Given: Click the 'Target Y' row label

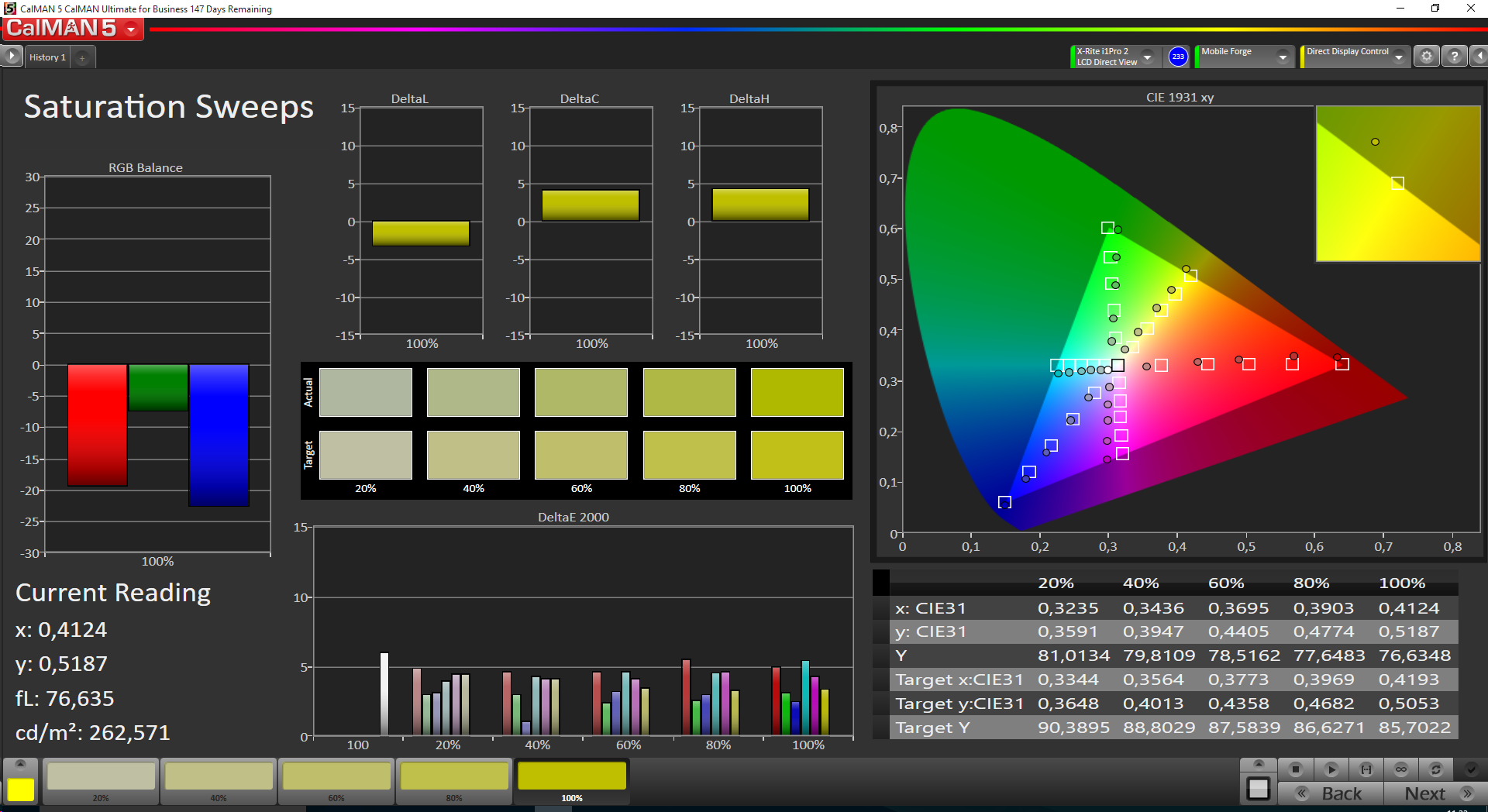Looking at the screenshot, I should point(932,728).
